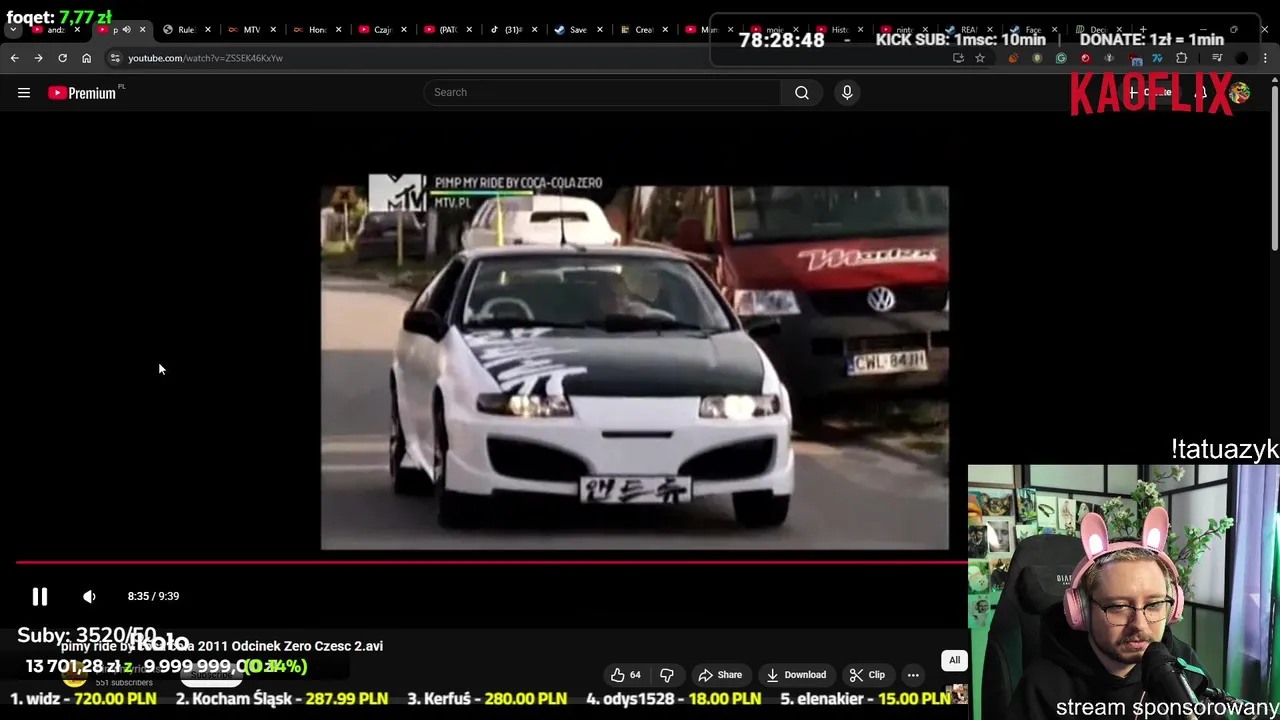
Task: Click the orange extension icon beside the star
Action: point(1013,58)
